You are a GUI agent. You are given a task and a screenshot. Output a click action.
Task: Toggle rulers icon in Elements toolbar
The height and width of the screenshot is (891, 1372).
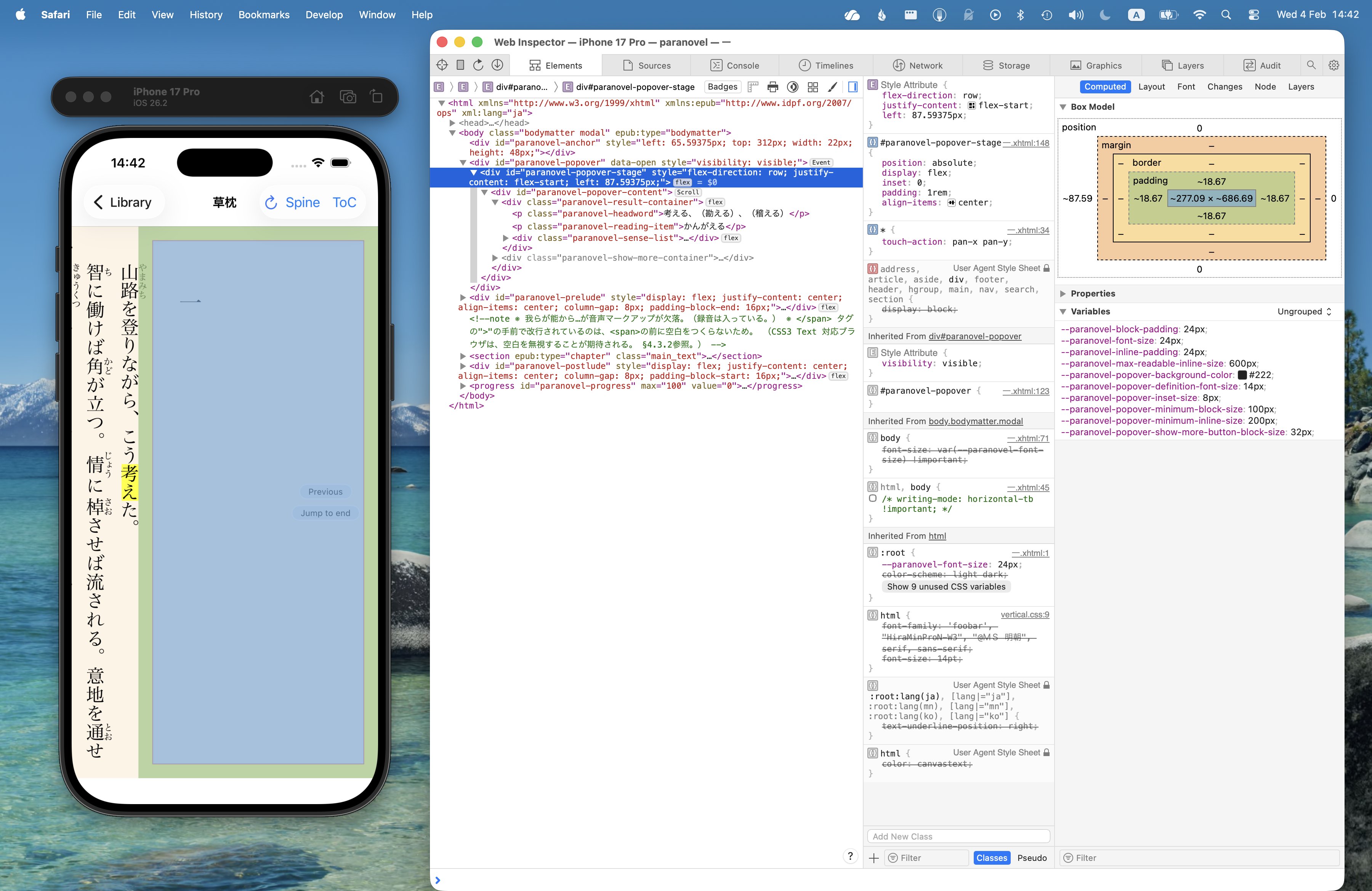pyautogui.click(x=752, y=87)
